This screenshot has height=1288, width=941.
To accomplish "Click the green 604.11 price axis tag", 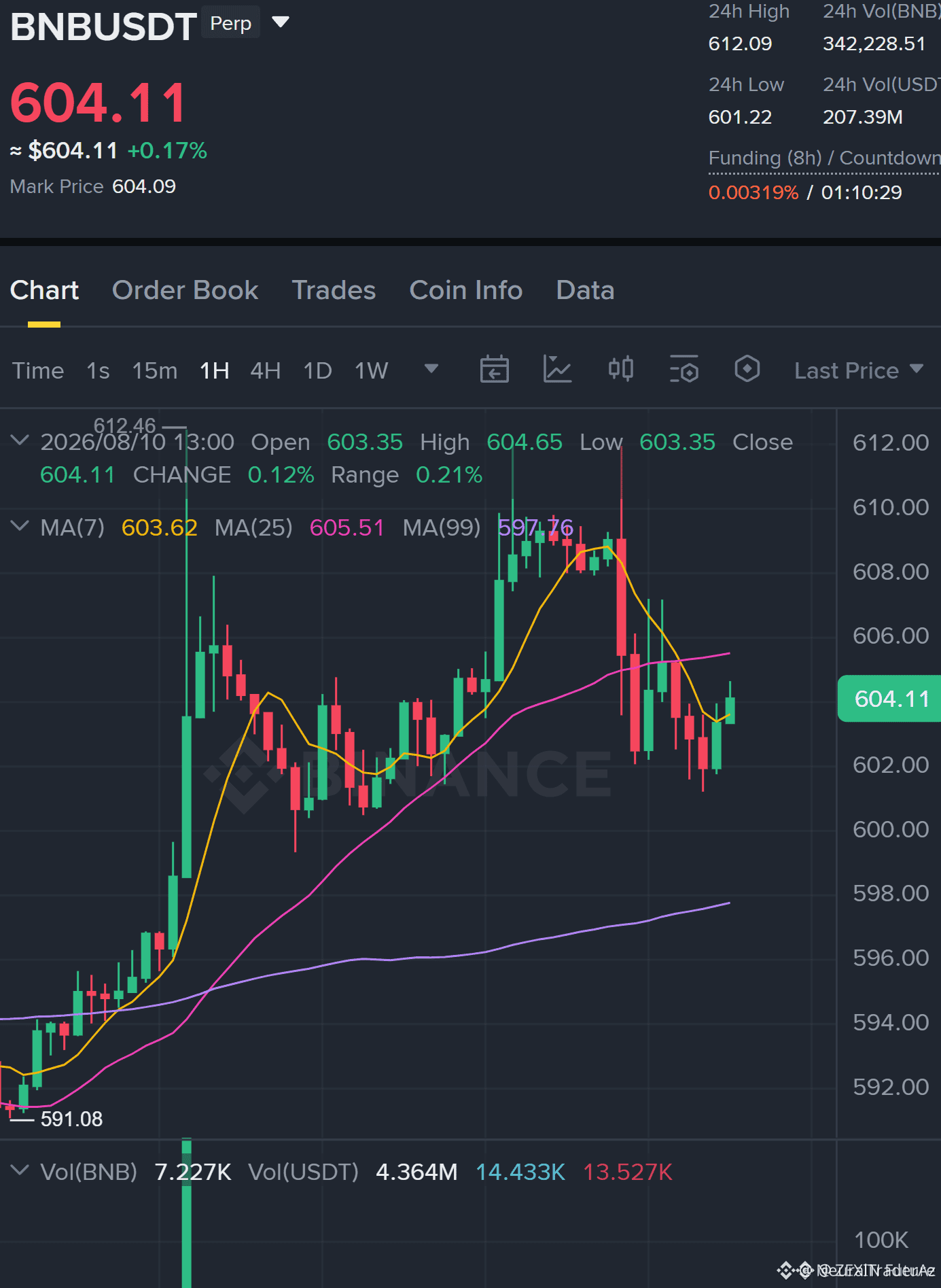I will [x=889, y=698].
